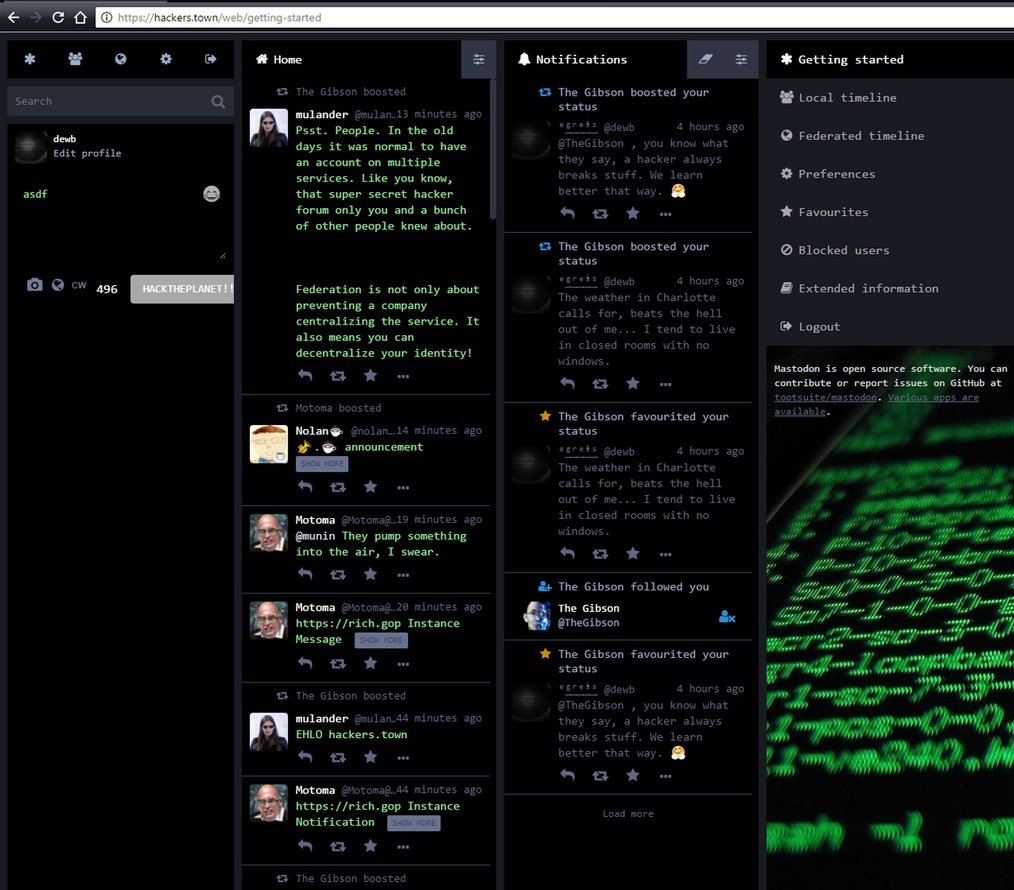Boost Motoma's '@munin They pump' post
The width and height of the screenshot is (1014, 890).
tap(338, 574)
